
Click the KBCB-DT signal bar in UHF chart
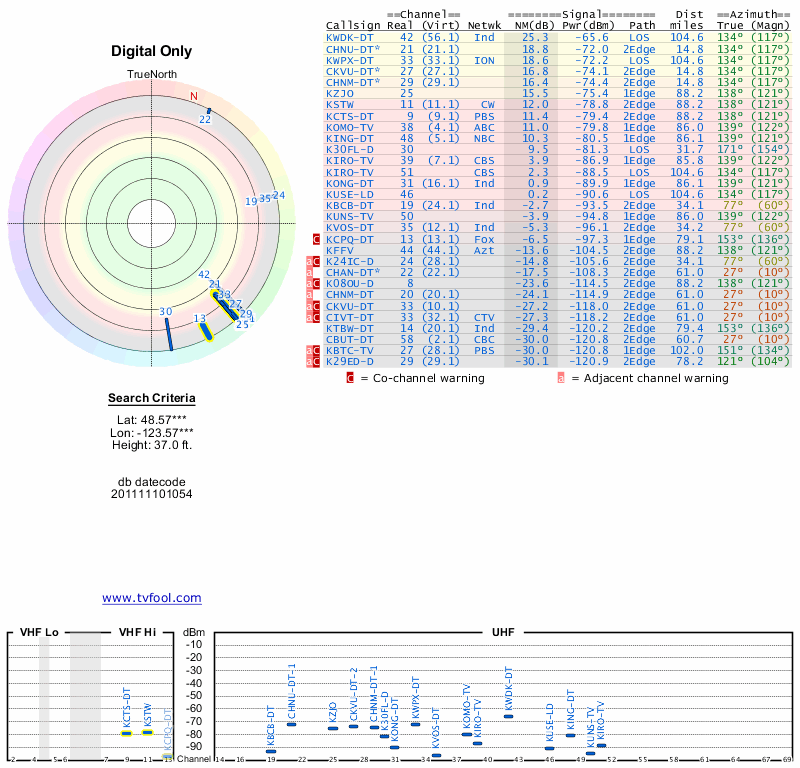click(x=271, y=751)
